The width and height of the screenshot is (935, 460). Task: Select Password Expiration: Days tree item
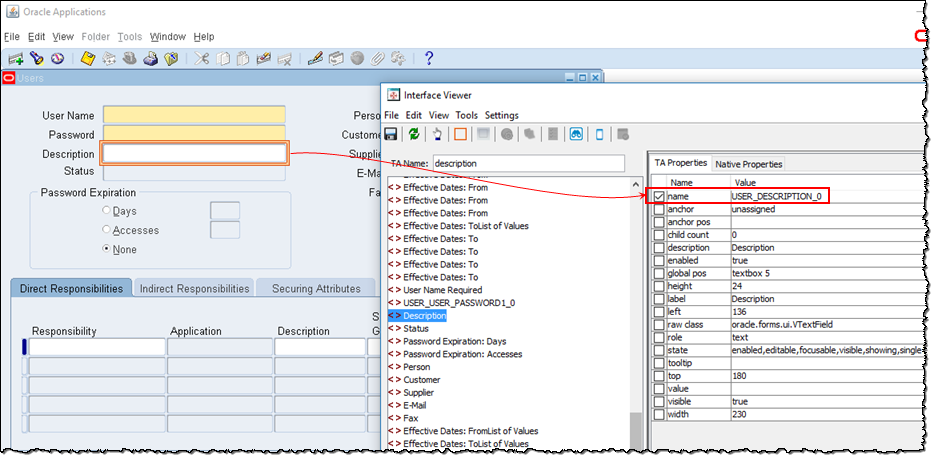pyautogui.click(x=447, y=341)
